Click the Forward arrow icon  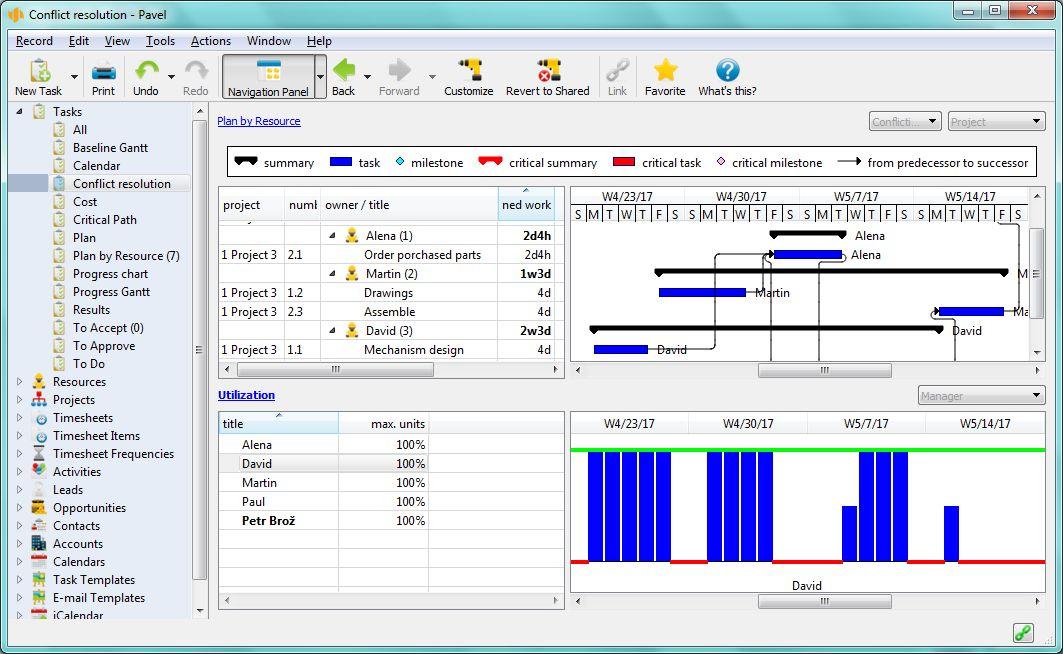tap(399, 70)
